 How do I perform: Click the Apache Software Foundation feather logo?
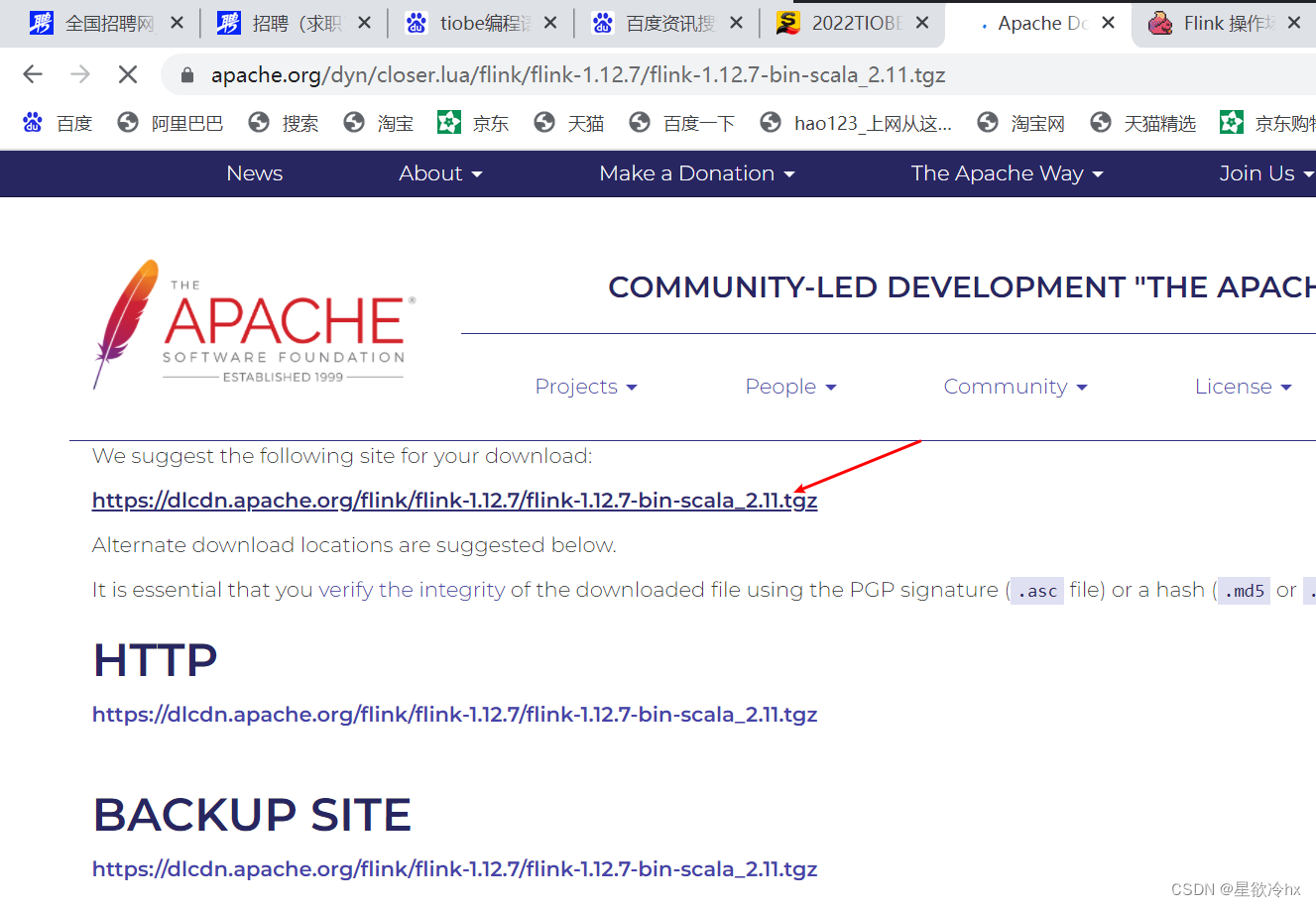click(x=254, y=324)
